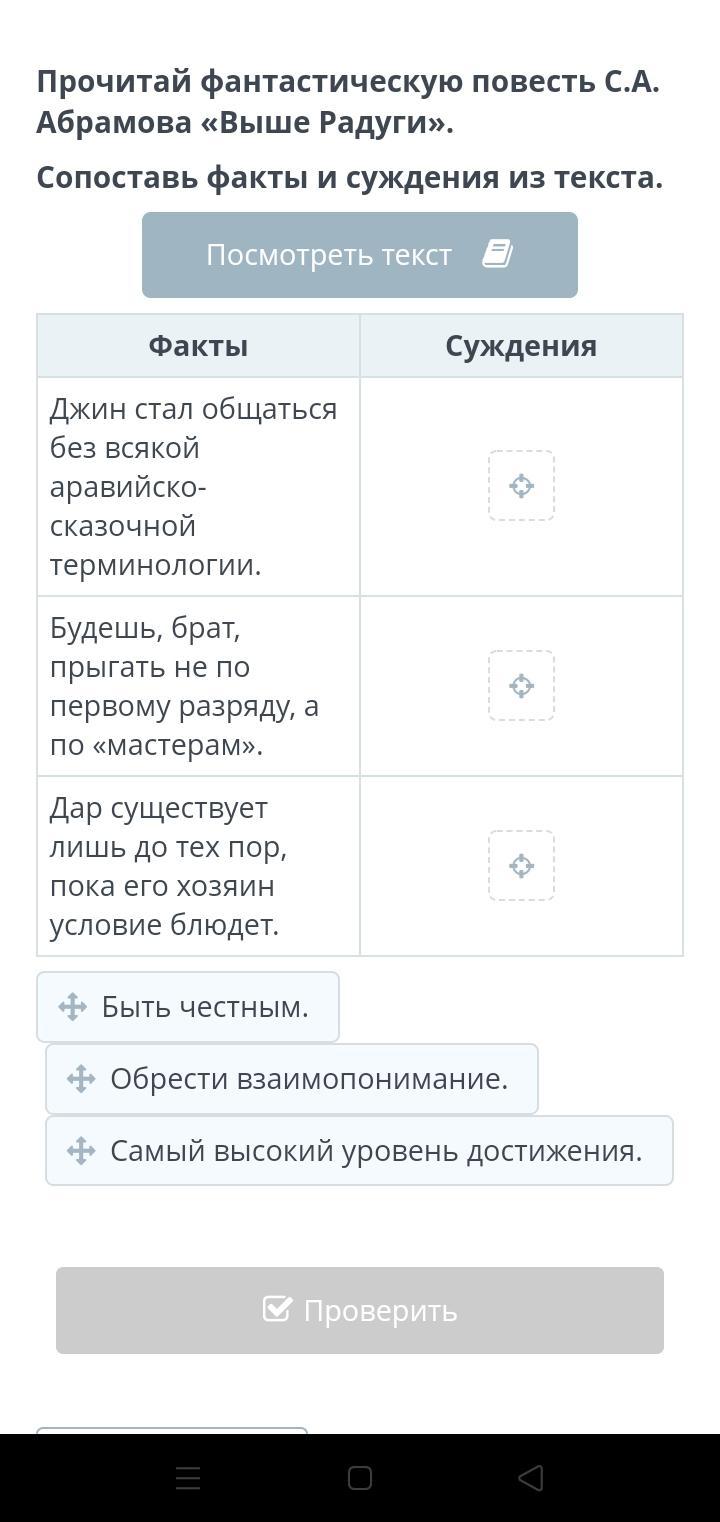Click drop target icon beside Дар существует row
The height and width of the screenshot is (1522, 720).
(x=521, y=866)
